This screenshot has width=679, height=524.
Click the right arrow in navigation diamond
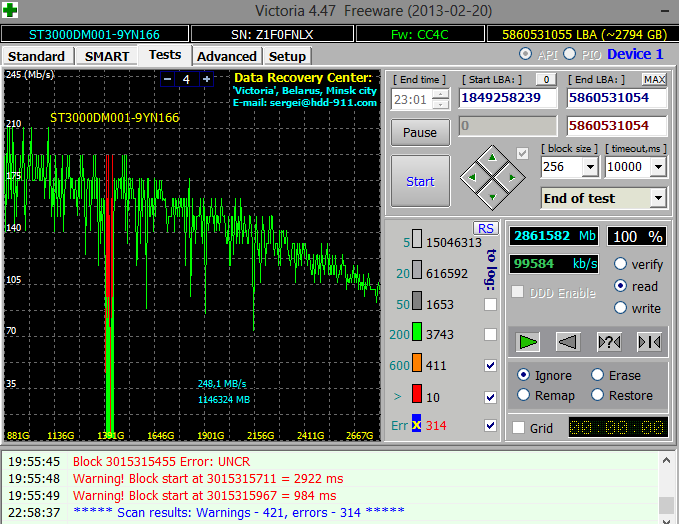[512, 178]
